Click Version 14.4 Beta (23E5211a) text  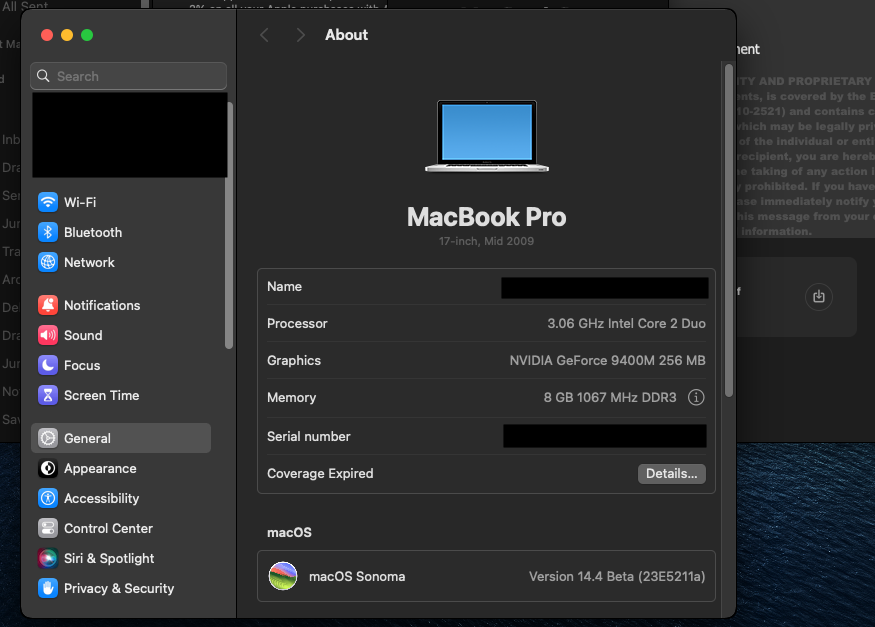[x=617, y=577]
